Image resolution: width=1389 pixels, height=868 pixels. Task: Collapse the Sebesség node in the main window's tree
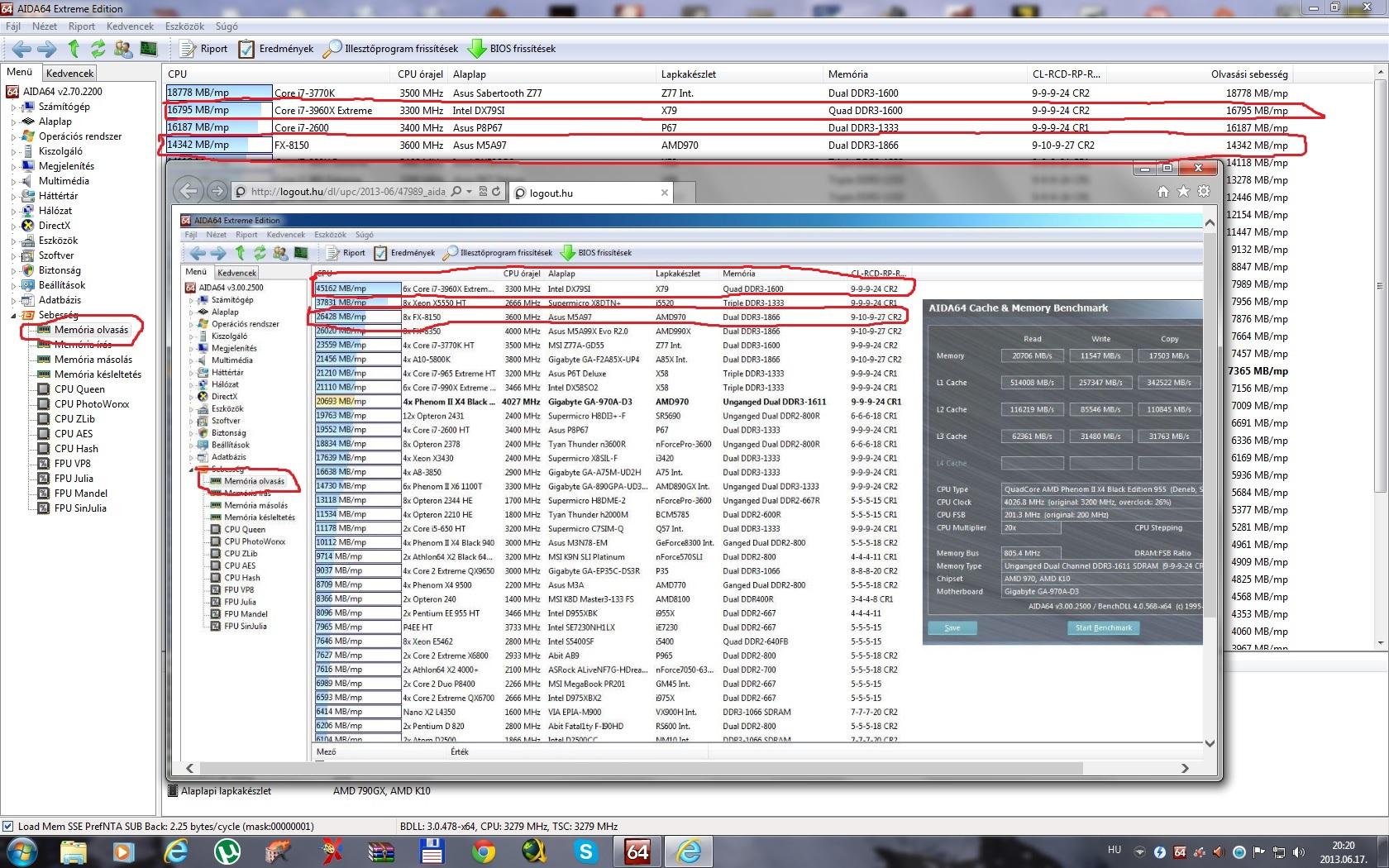[x=13, y=315]
